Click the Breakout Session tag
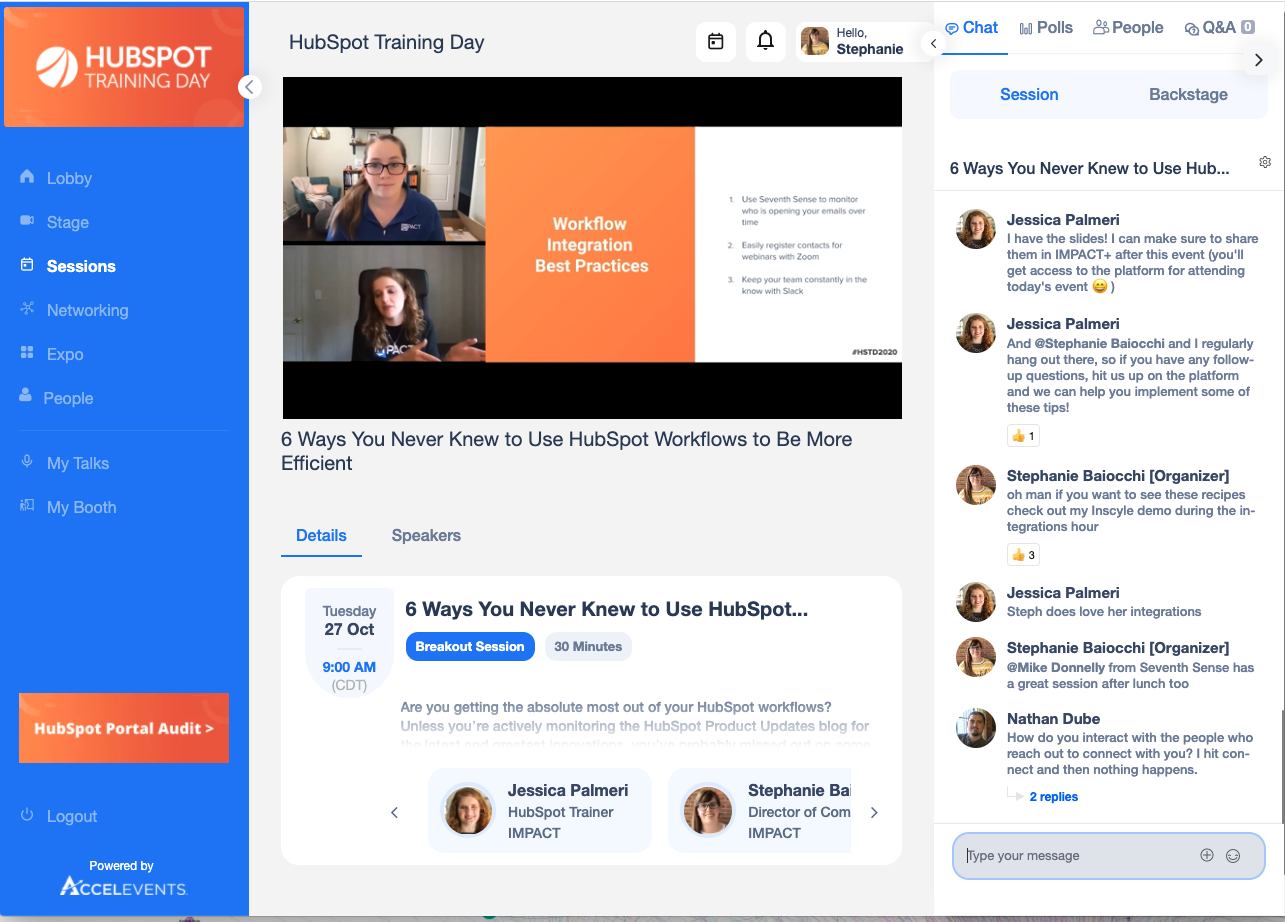Image resolution: width=1285 pixels, height=922 pixels. 470,647
